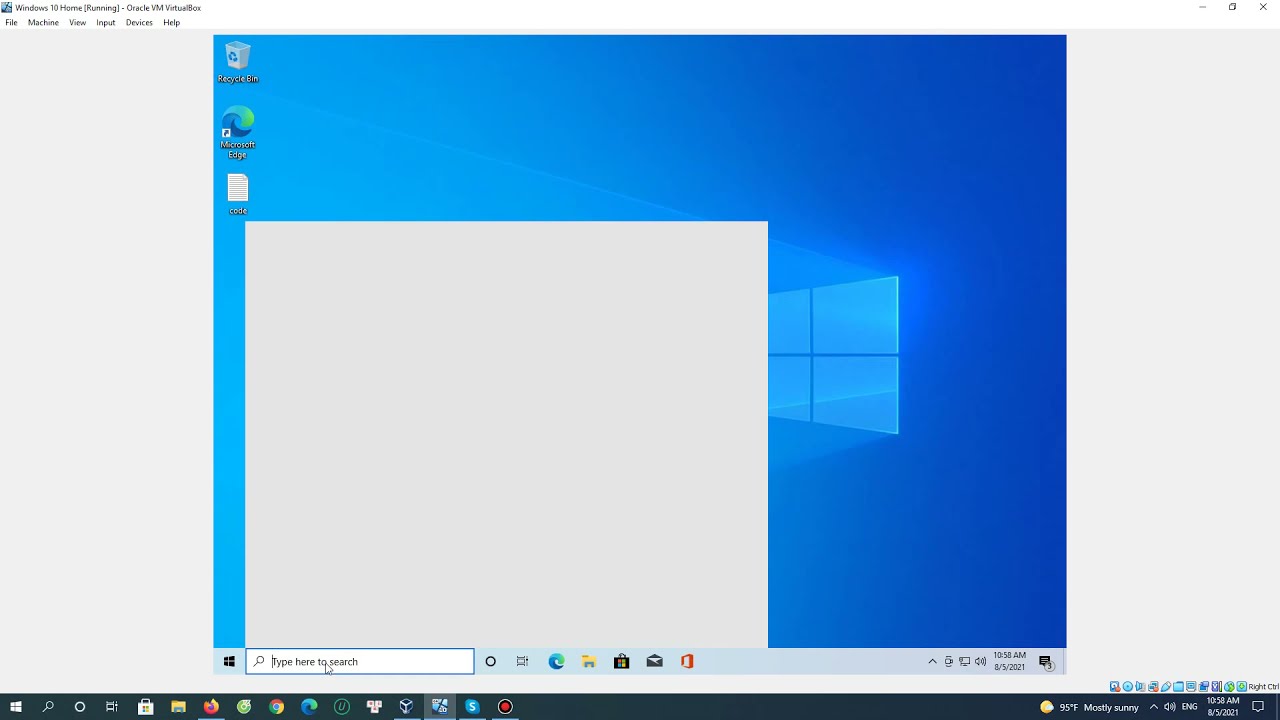Open host taskbar search magnifier
Viewport: 1280px width, 720px height.
coord(48,706)
